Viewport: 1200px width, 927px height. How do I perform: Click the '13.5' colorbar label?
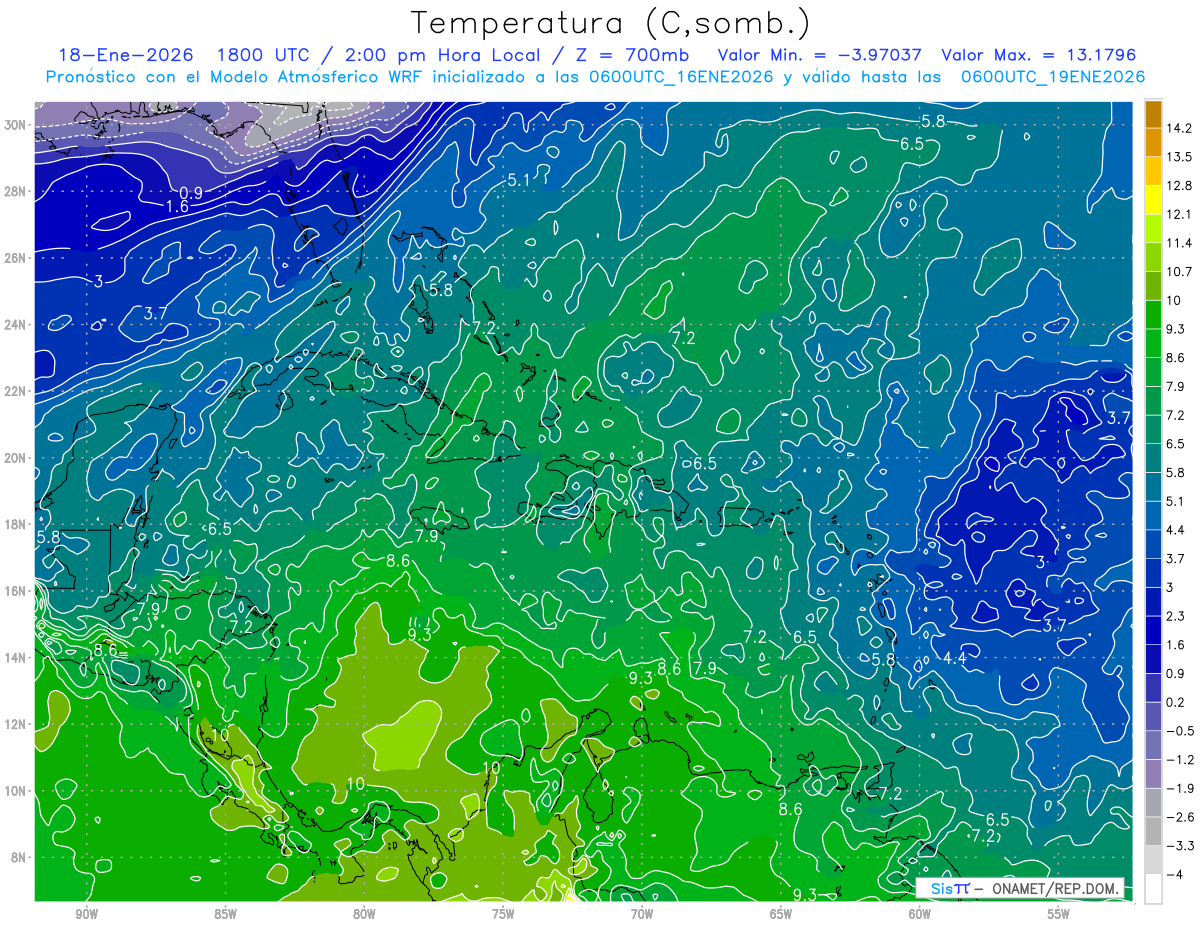tap(1179, 157)
